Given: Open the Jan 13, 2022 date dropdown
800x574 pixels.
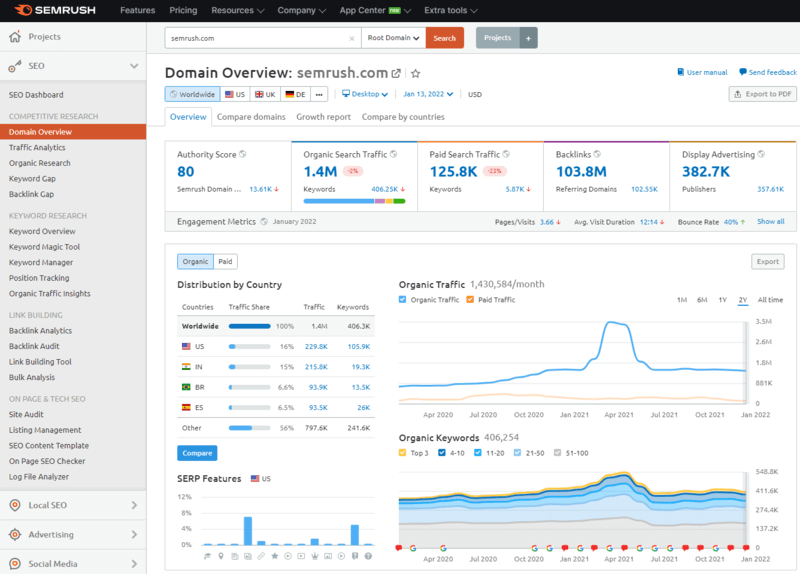Looking at the screenshot, I should tap(428, 94).
